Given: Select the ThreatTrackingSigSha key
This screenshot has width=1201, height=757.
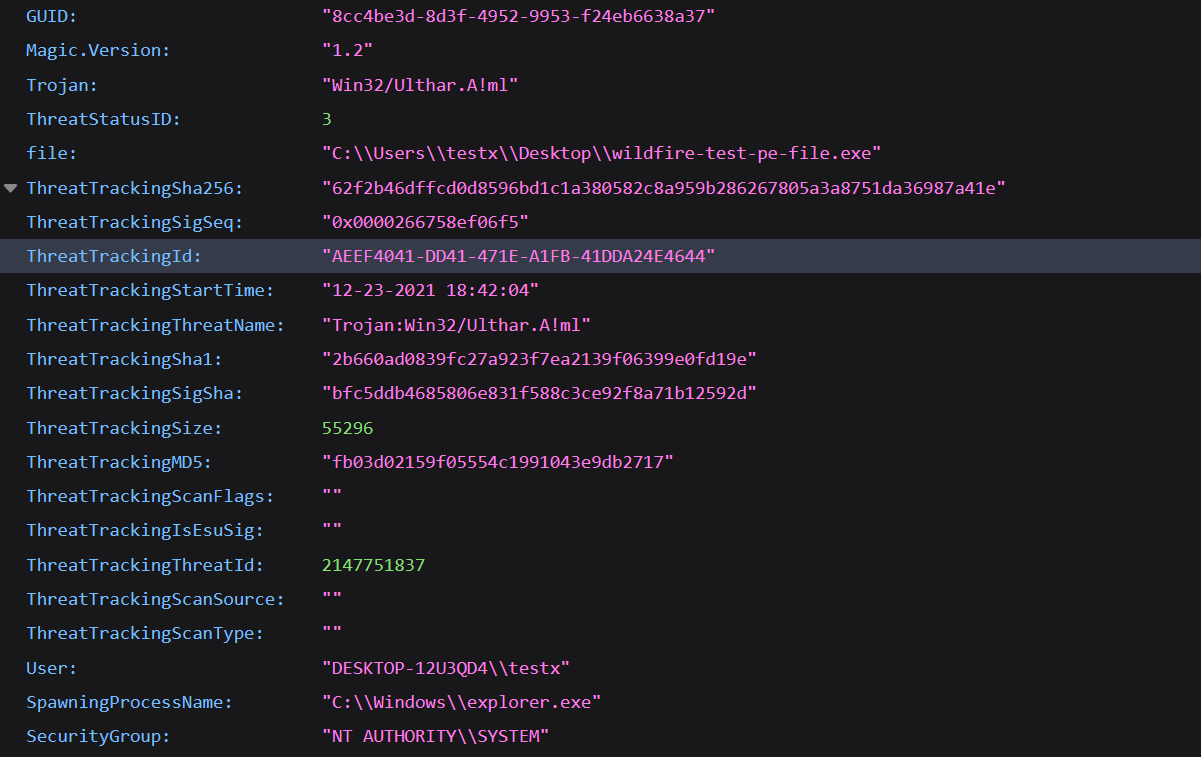Looking at the screenshot, I should pos(135,393).
